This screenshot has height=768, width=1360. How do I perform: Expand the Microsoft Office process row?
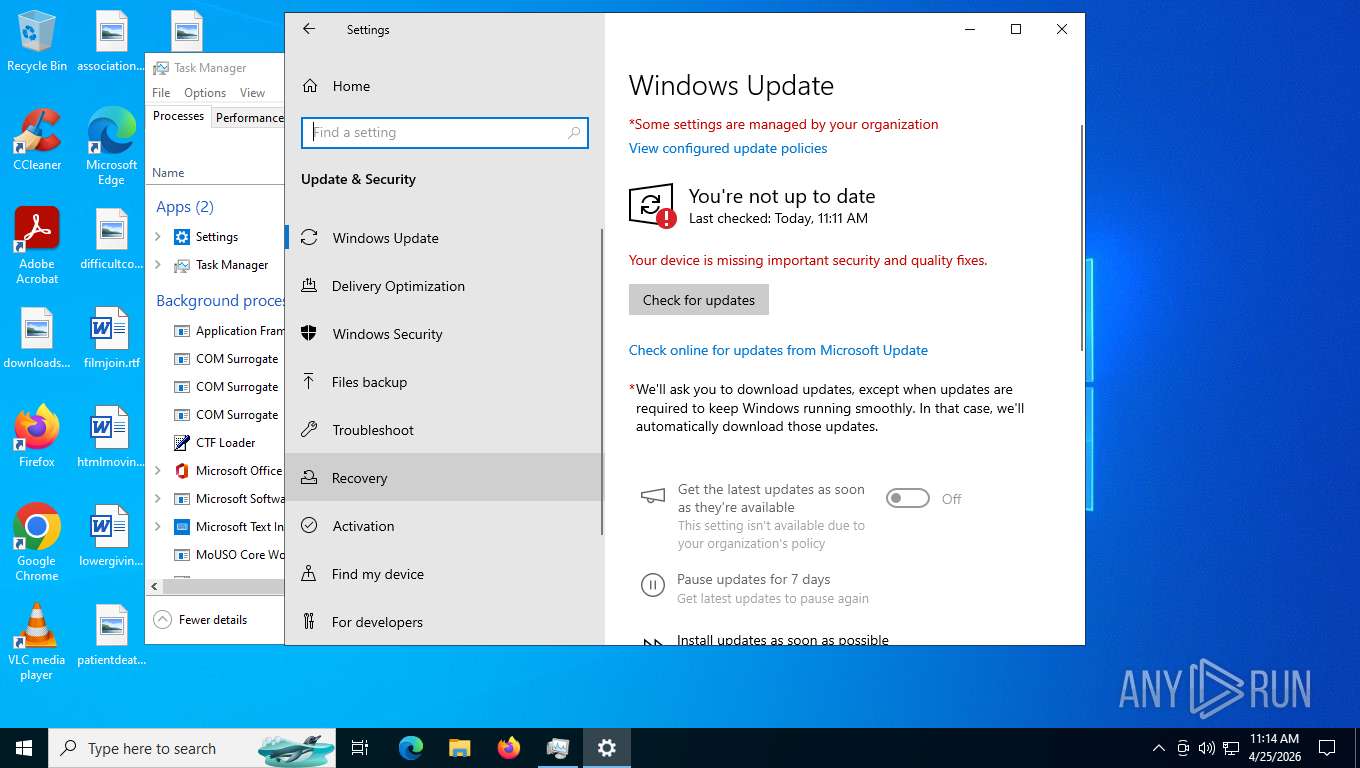[x=158, y=471]
